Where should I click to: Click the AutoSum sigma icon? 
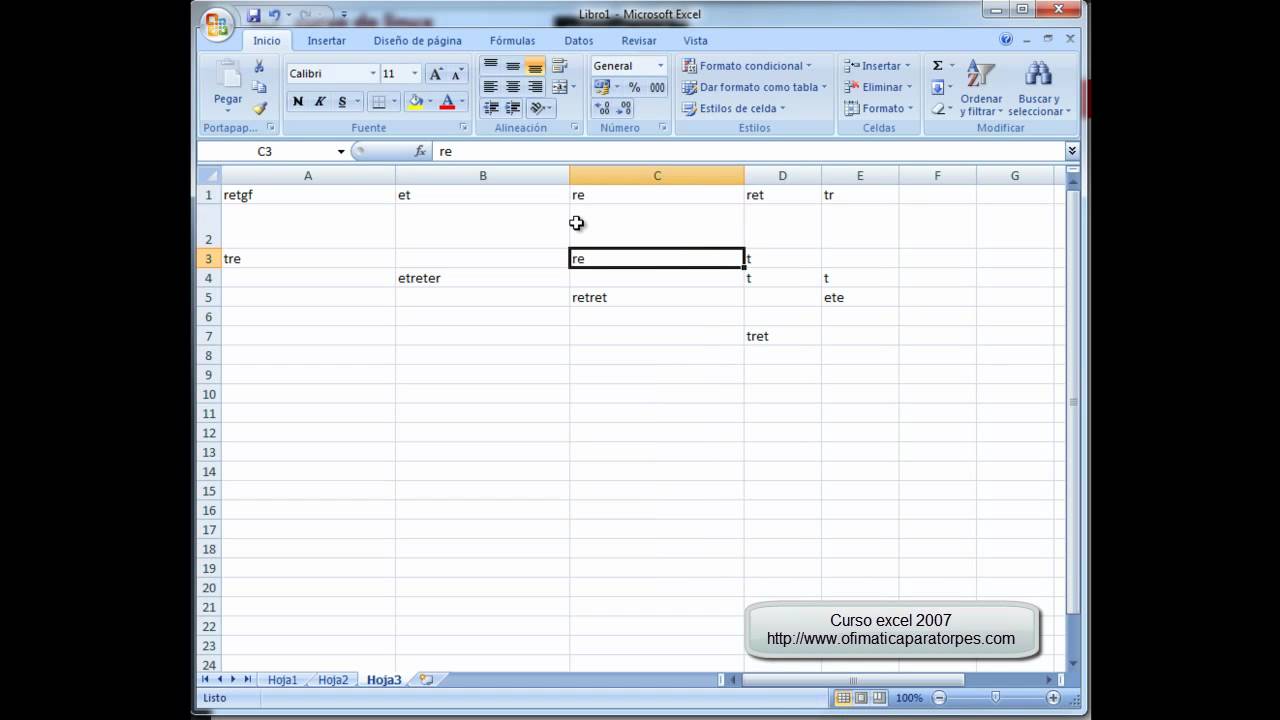coord(938,65)
